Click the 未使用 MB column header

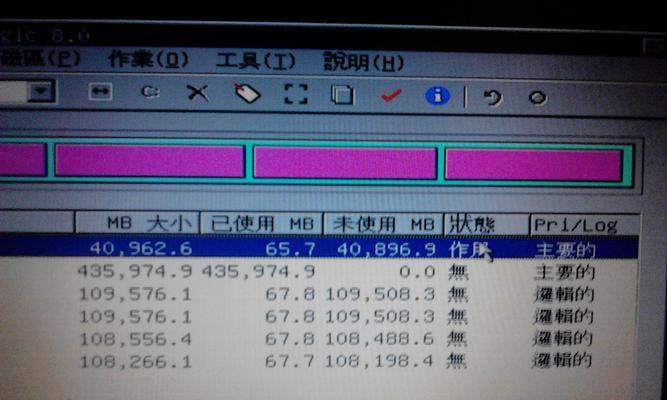[x=383, y=224]
